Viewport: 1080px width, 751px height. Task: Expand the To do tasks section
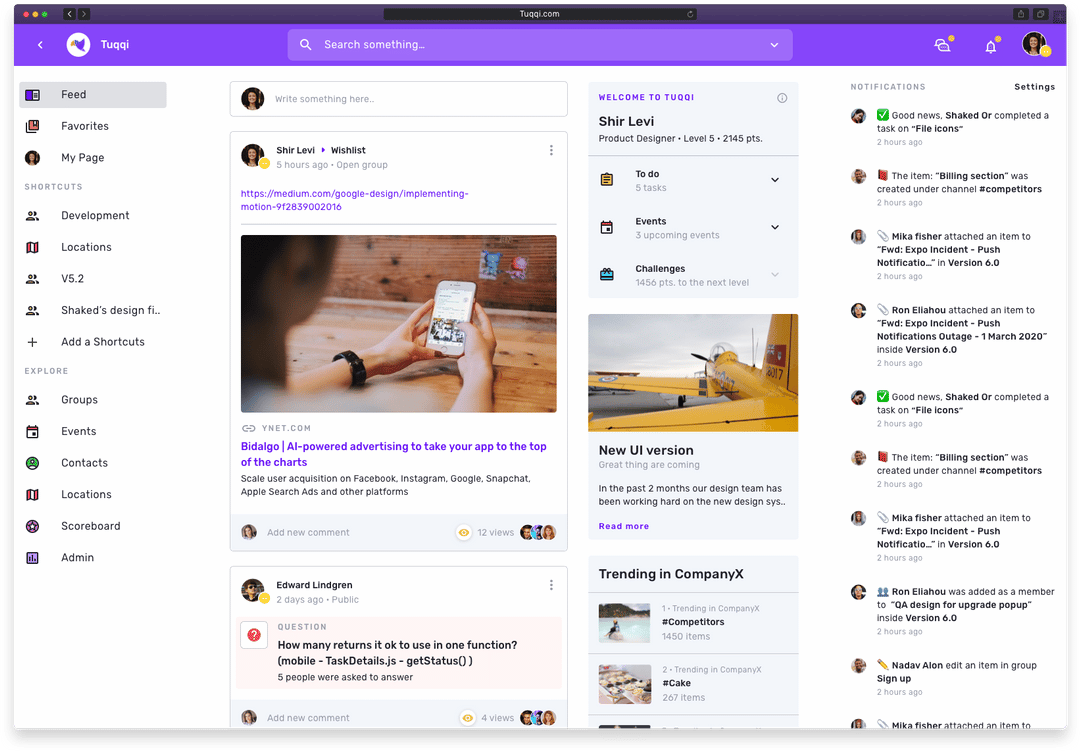774,180
